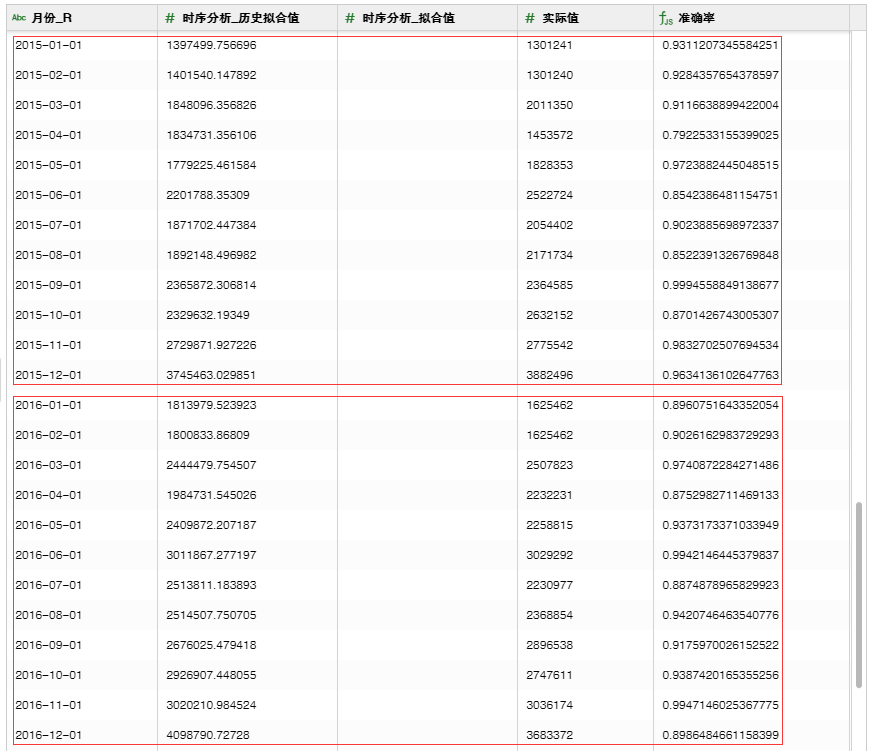Click the # icon beside 时序分析_历史拟合值

tap(170, 18)
